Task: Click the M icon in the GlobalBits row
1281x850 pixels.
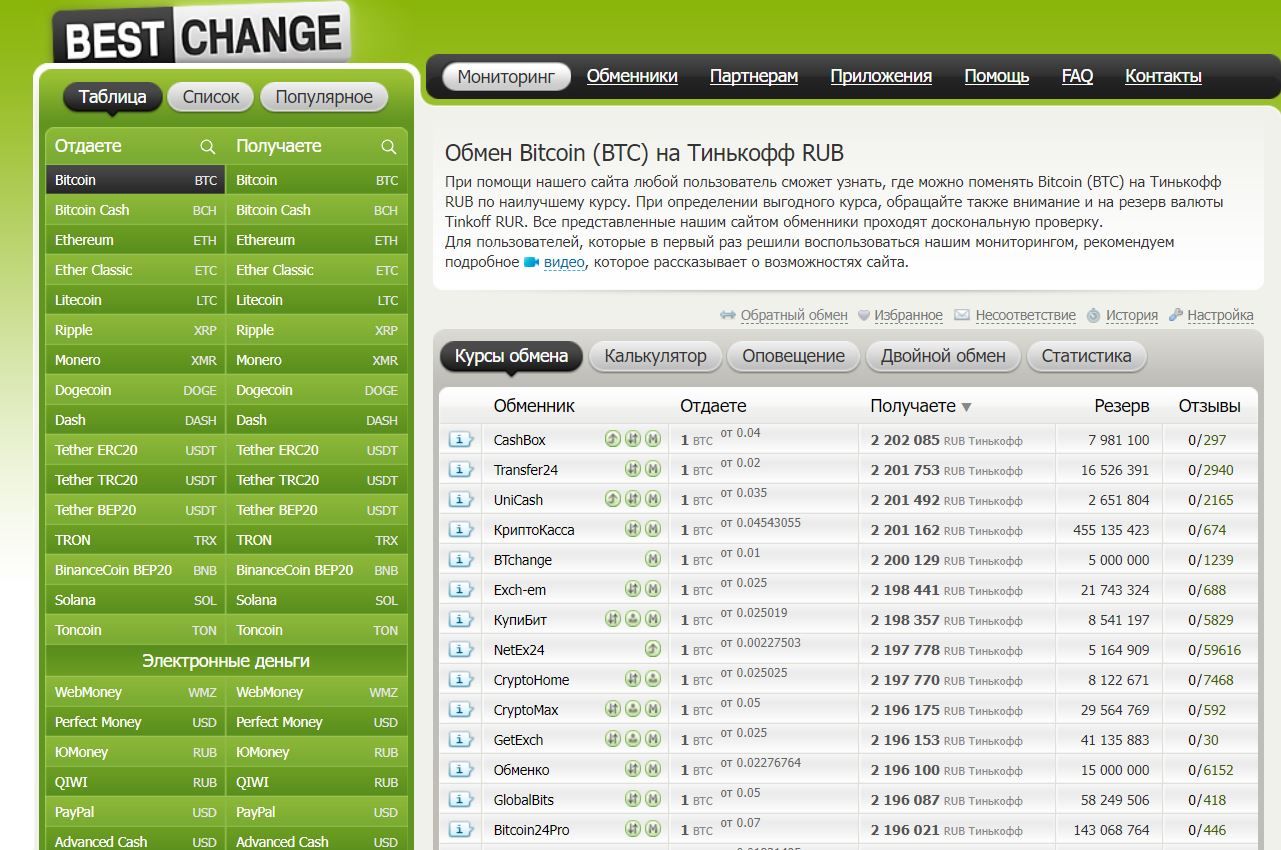Action: pos(653,799)
